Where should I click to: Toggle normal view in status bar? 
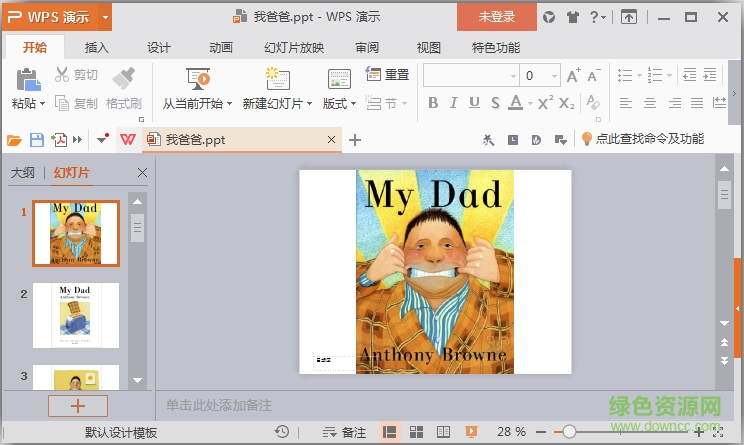coord(389,432)
